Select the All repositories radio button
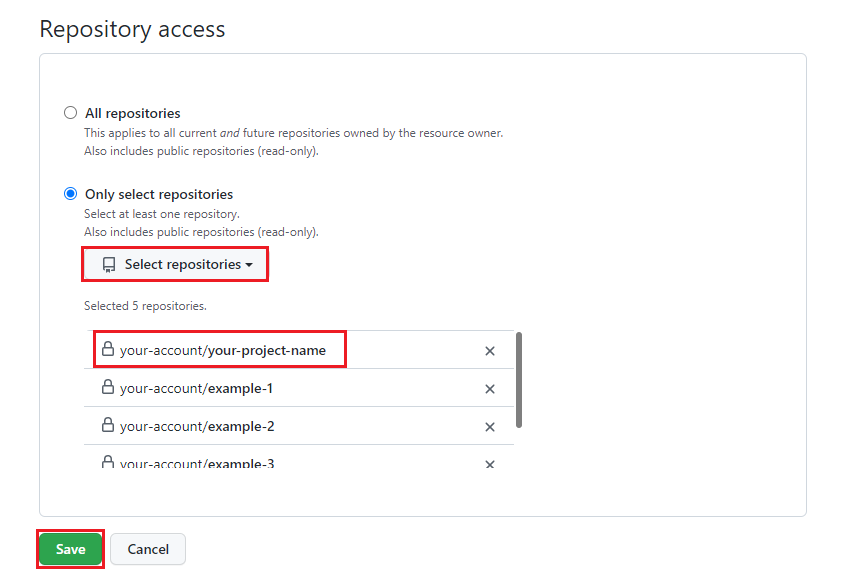Viewport: 844px width, 583px height. (x=70, y=113)
